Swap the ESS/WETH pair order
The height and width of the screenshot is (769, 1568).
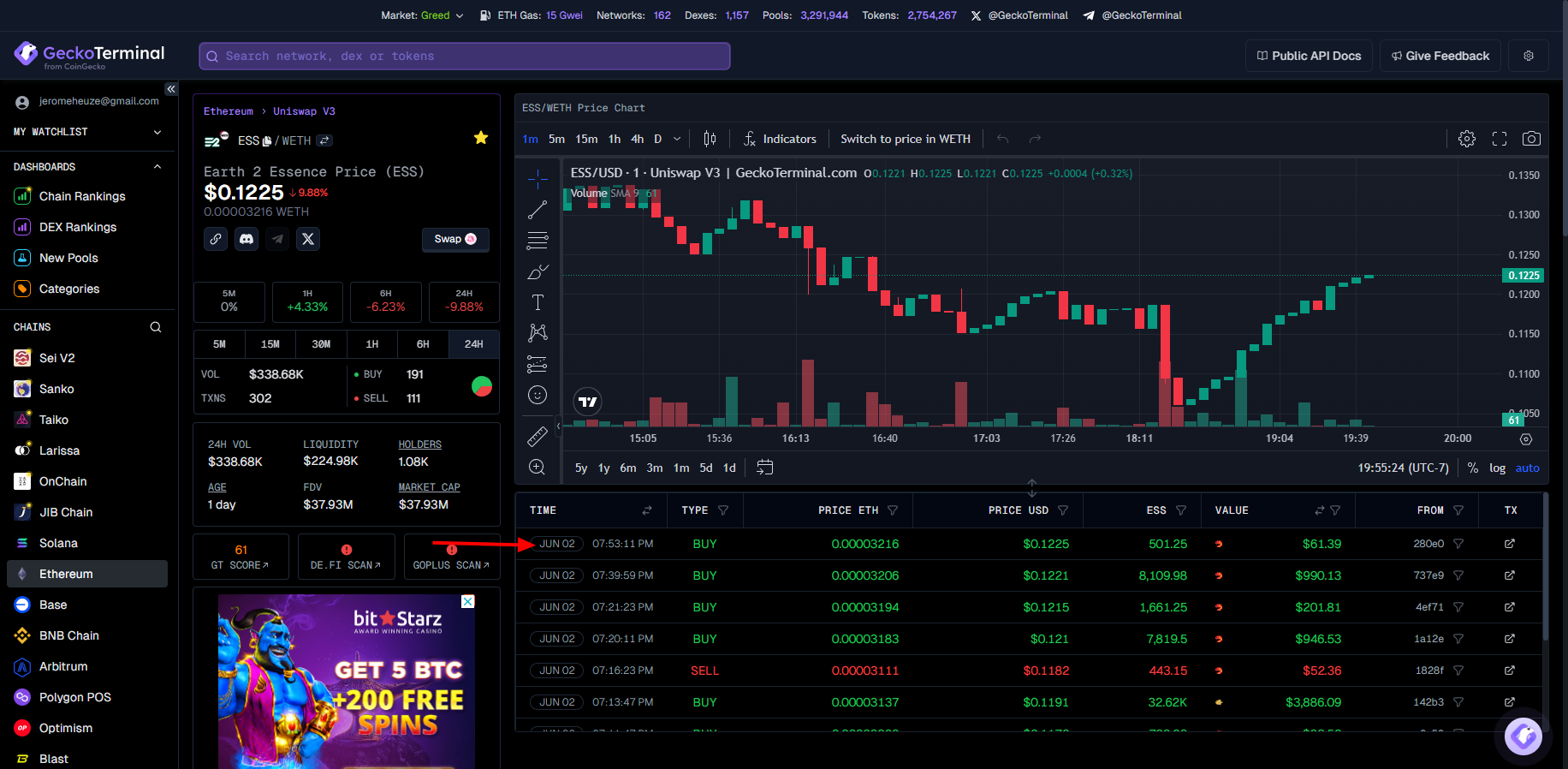click(324, 140)
